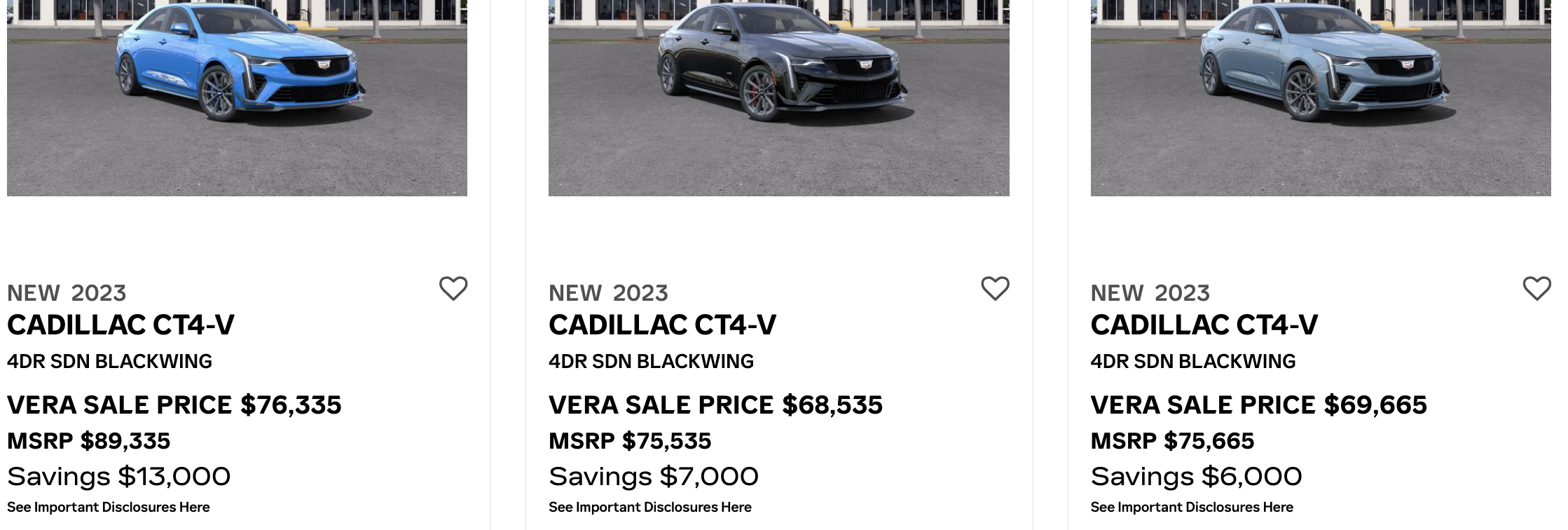Open CADILLAC CT4-V title priced at $68,535
Viewport: 1568px width, 530px height.
click(x=662, y=325)
